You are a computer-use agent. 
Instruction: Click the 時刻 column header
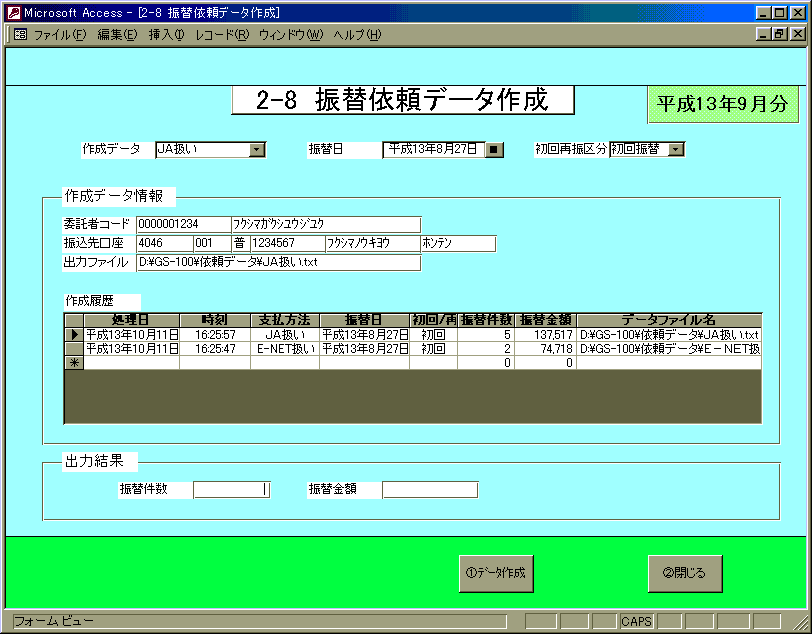[x=215, y=320]
